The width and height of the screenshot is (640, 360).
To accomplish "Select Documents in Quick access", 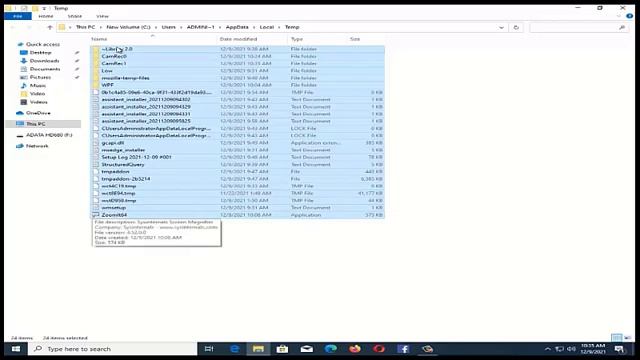I will 45,69.
